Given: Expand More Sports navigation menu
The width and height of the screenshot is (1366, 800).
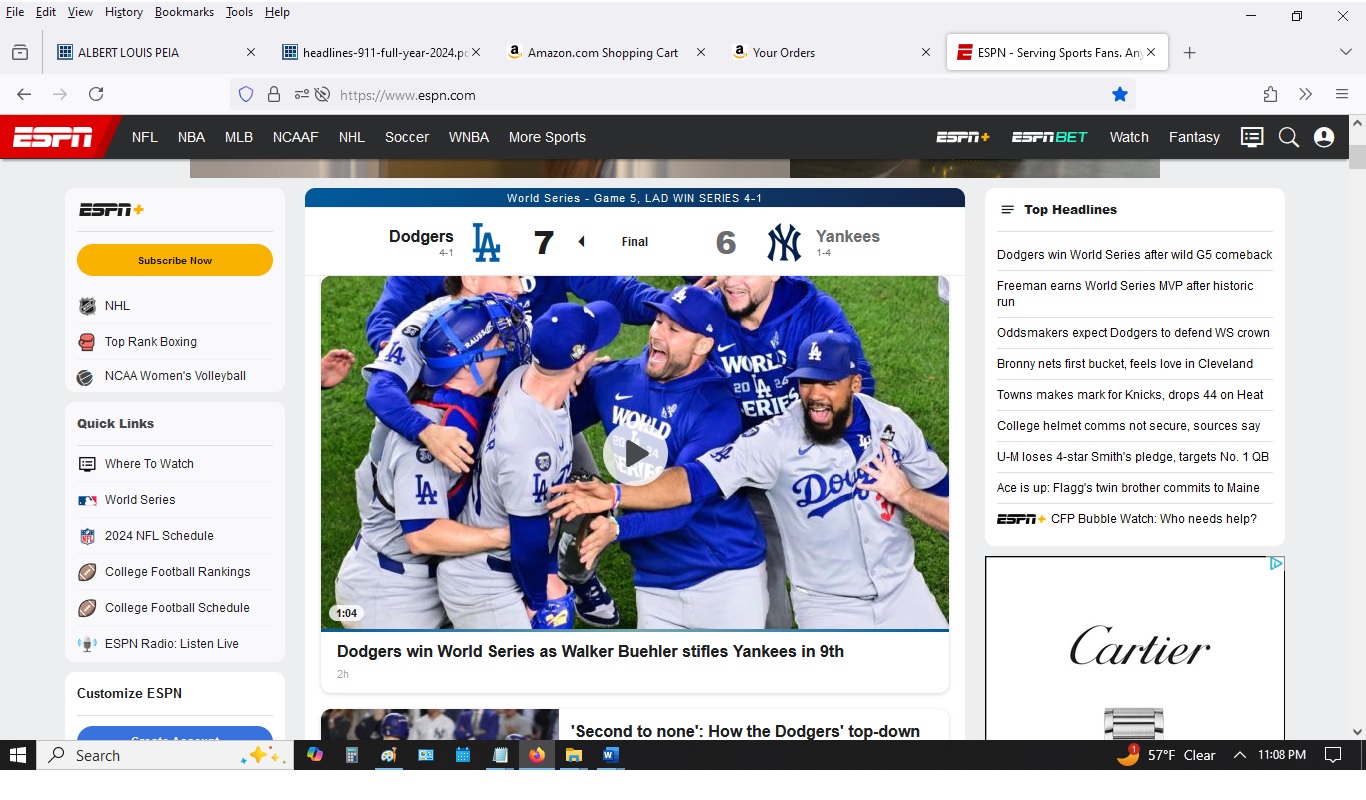Looking at the screenshot, I should pos(547,138).
